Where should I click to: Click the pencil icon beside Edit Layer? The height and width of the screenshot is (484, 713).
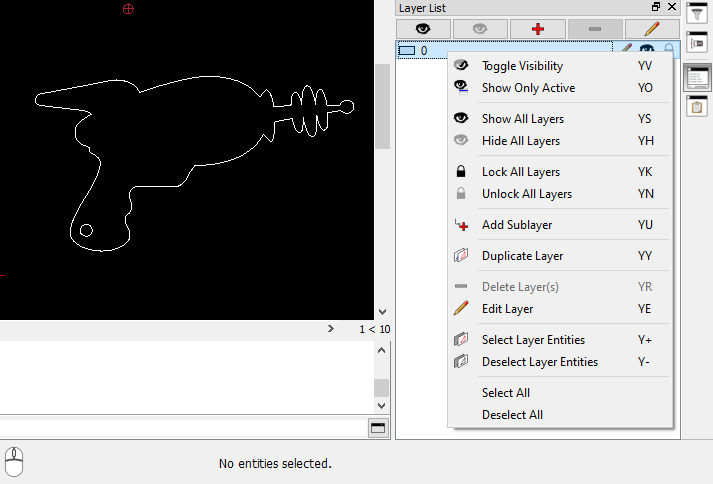tap(461, 308)
